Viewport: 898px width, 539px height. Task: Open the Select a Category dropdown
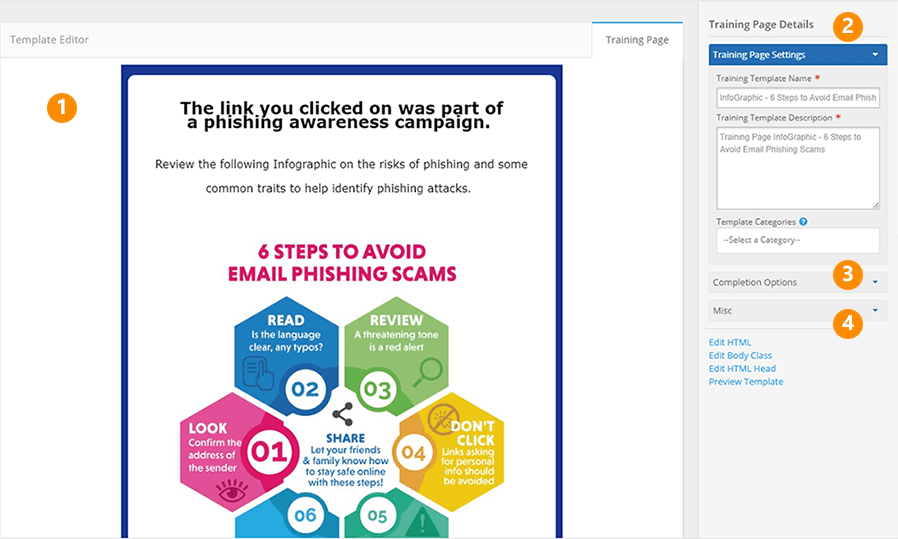[x=798, y=240]
